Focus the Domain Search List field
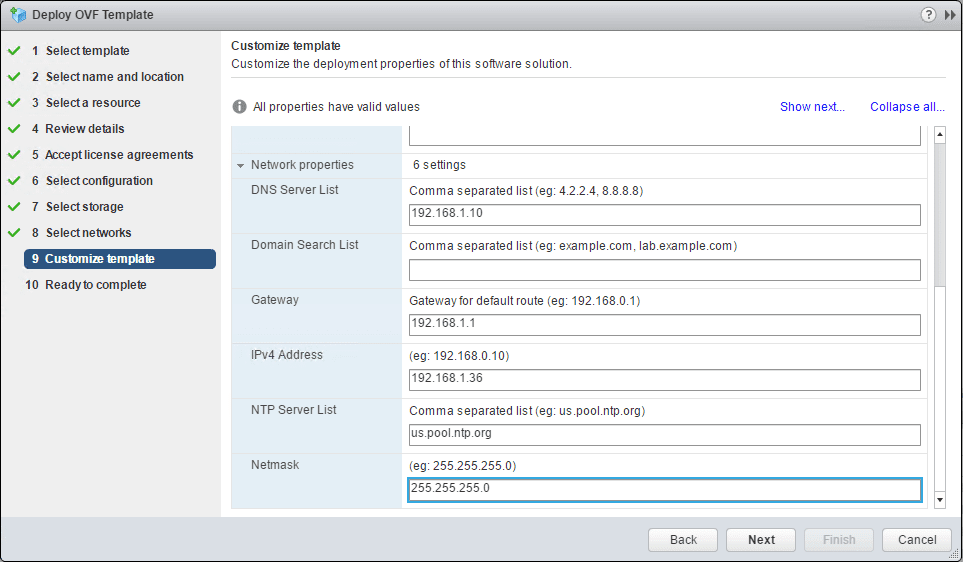This screenshot has height=562, width=963. tap(664, 270)
